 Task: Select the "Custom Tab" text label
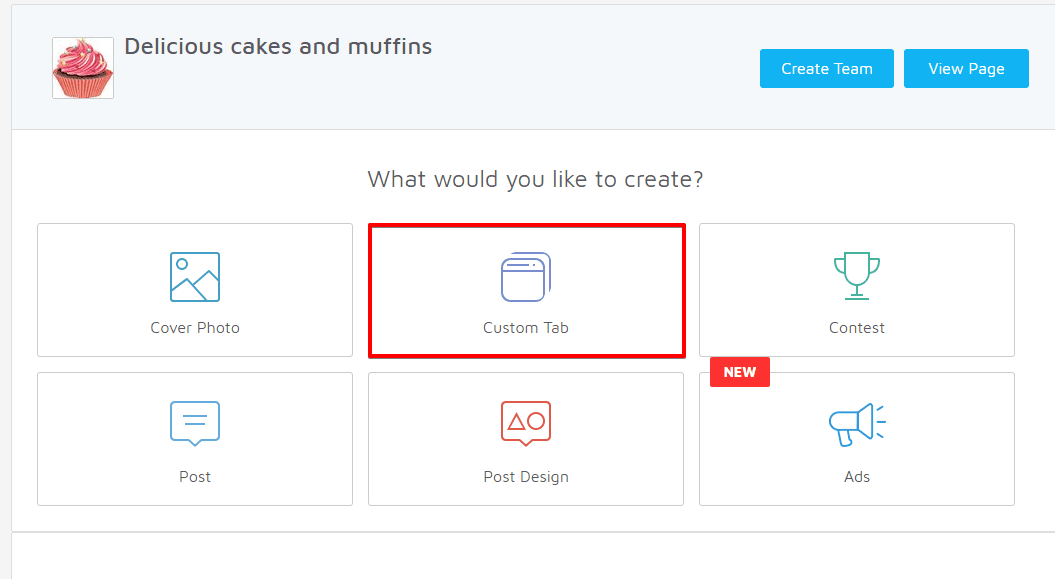coord(526,328)
